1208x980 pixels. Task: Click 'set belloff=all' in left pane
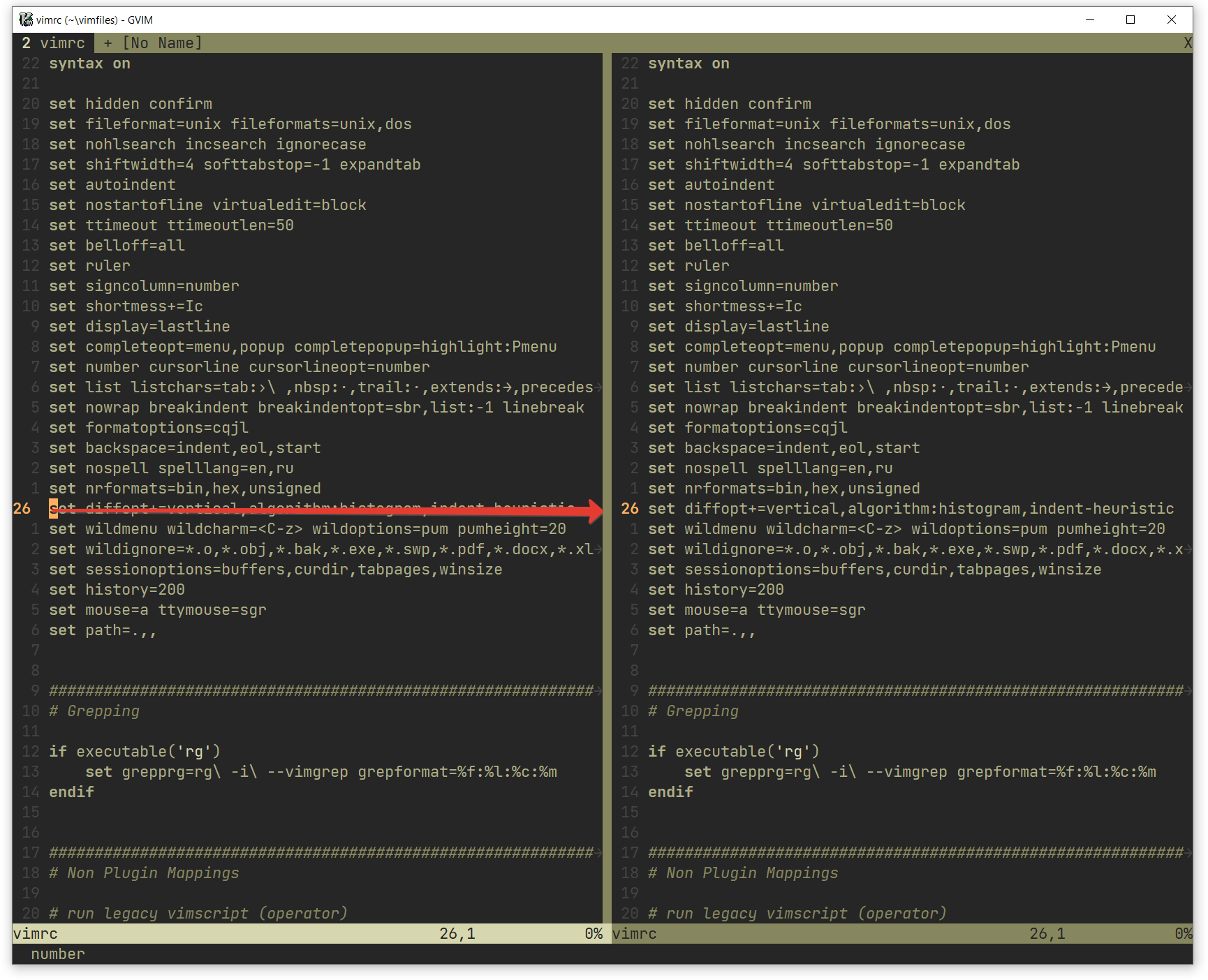[117, 246]
